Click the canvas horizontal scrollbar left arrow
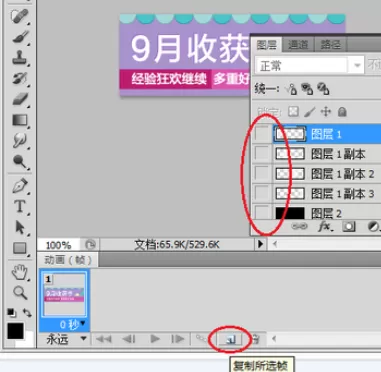Screen dimensions: 381x372 (x=275, y=244)
